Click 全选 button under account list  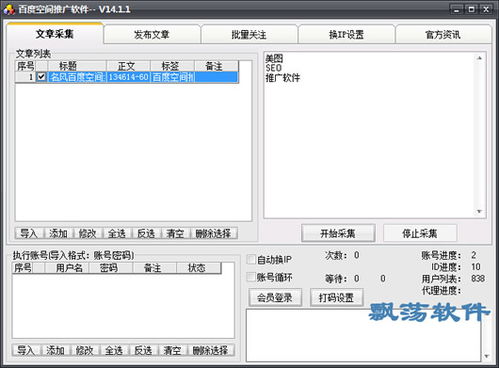[x=114, y=350]
